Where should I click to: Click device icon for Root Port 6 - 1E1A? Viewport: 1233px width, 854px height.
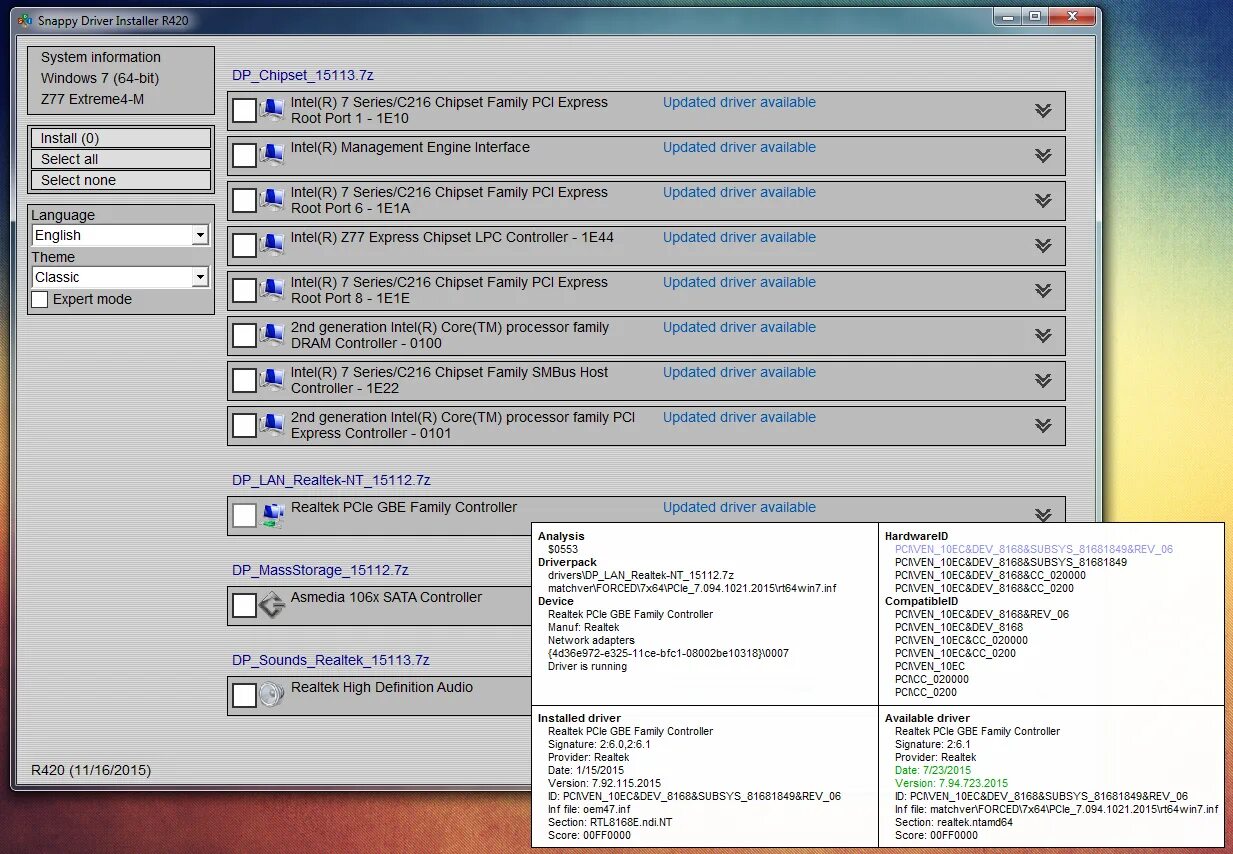272,200
